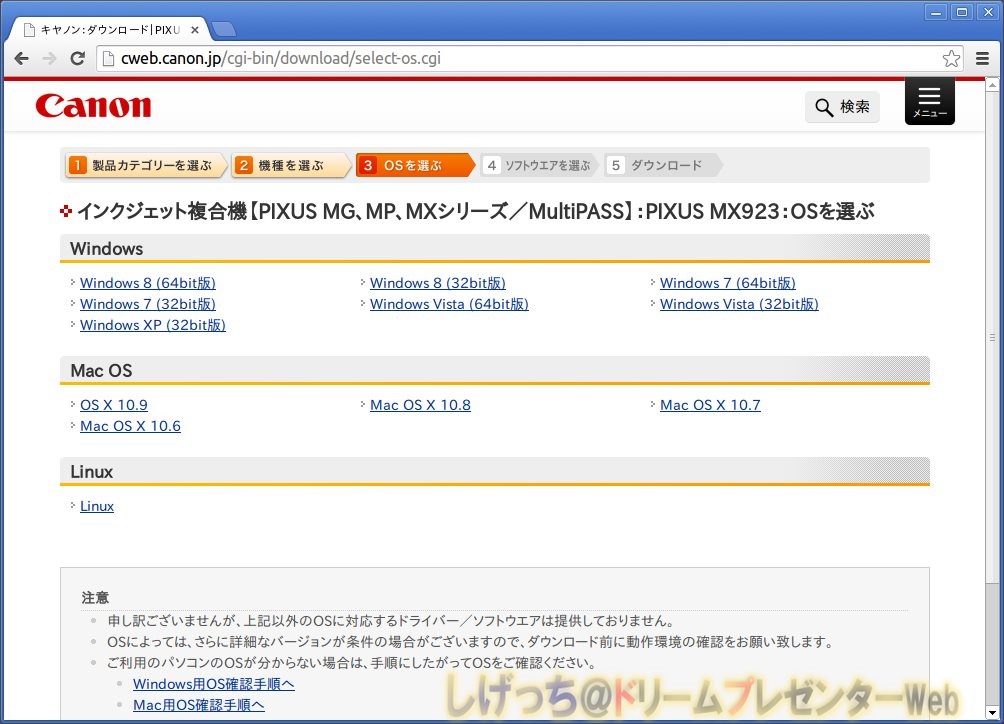
Task: Select the Mac OS X 10.6 link
Action: [131, 426]
